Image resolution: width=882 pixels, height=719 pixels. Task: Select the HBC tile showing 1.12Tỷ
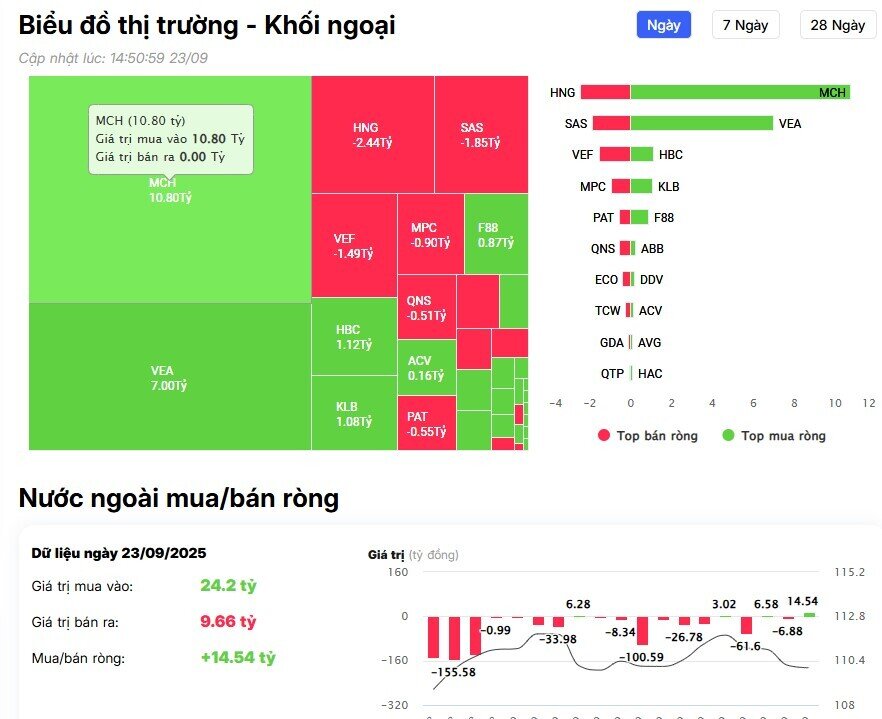coord(354,337)
